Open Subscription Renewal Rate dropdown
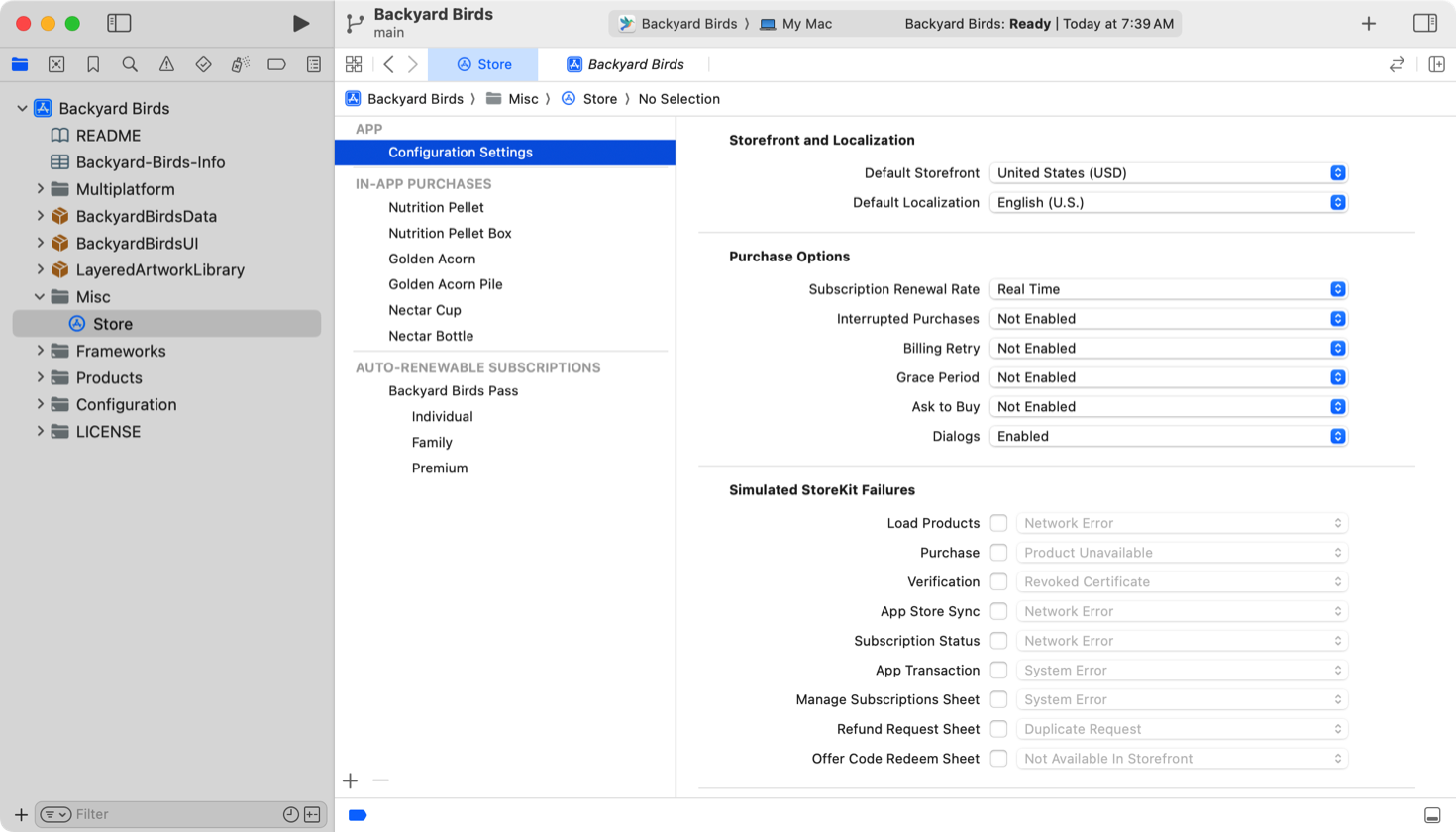This screenshot has width=1456, height=832. [x=1169, y=289]
